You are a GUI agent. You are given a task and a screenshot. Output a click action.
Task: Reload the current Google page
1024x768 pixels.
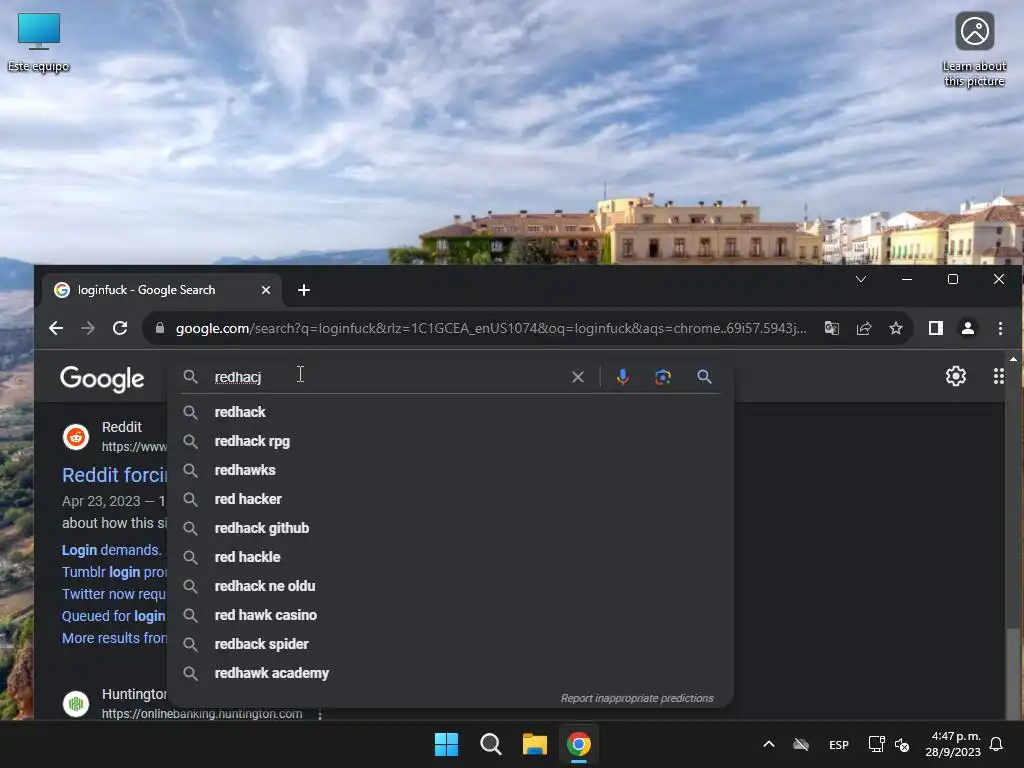120,328
